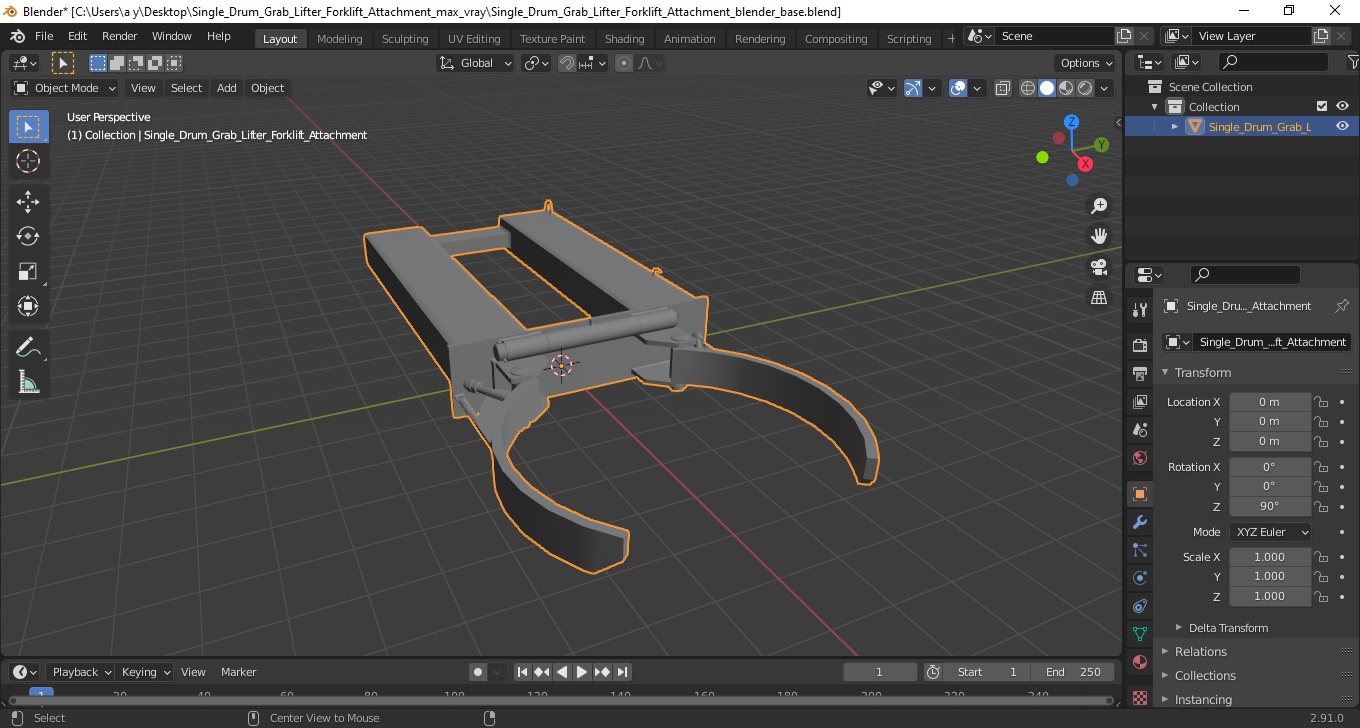Viewport: 1360px width, 728px height.
Task: Expand the Collections properties panel
Action: [x=1205, y=675]
